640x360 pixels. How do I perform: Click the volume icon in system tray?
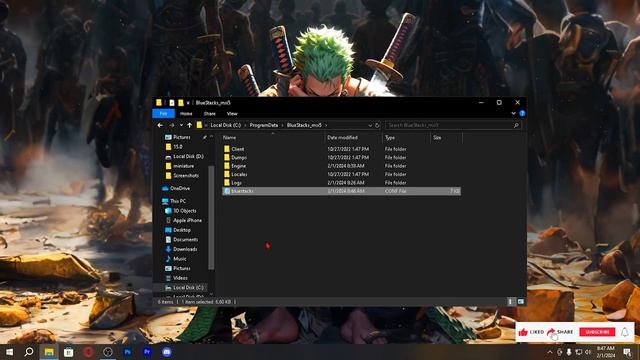coord(588,352)
